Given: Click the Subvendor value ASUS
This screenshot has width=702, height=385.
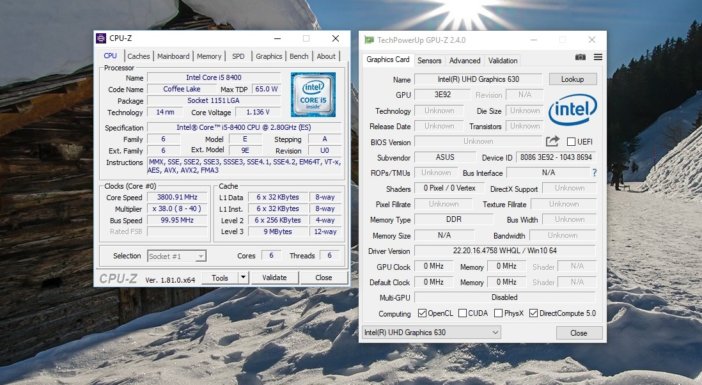Looking at the screenshot, I should [445, 157].
